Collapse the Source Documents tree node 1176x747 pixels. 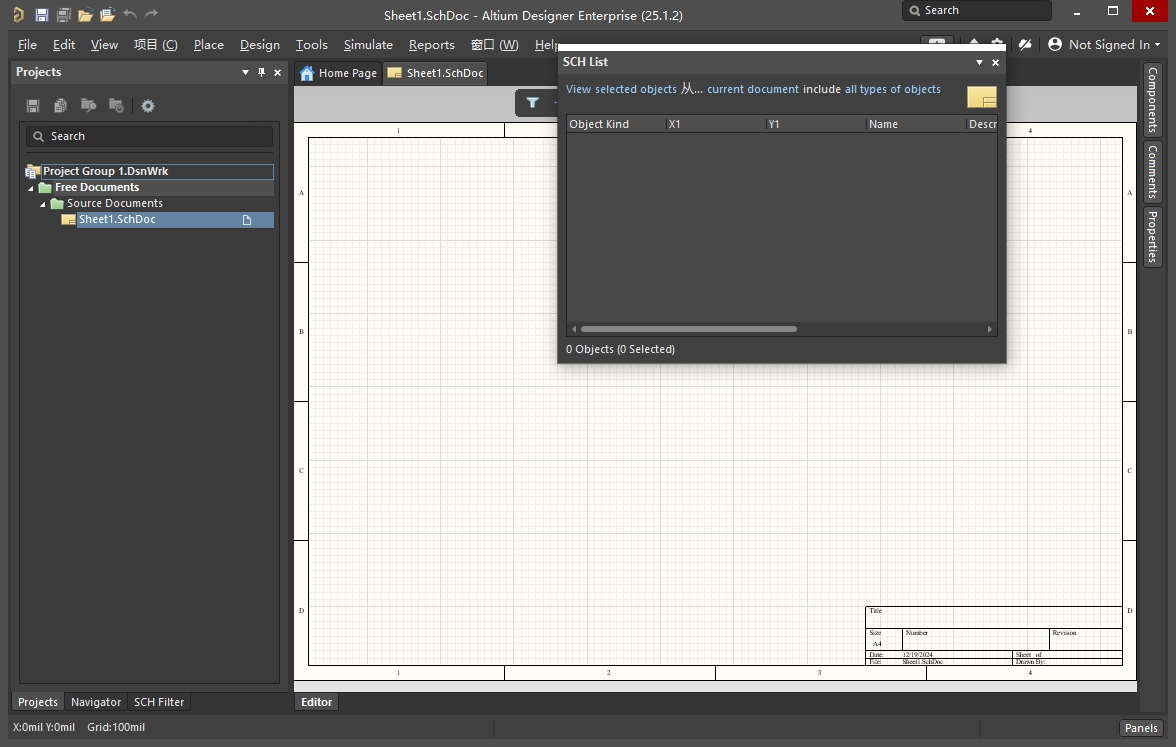pyautogui.click(x=43, y=204)
